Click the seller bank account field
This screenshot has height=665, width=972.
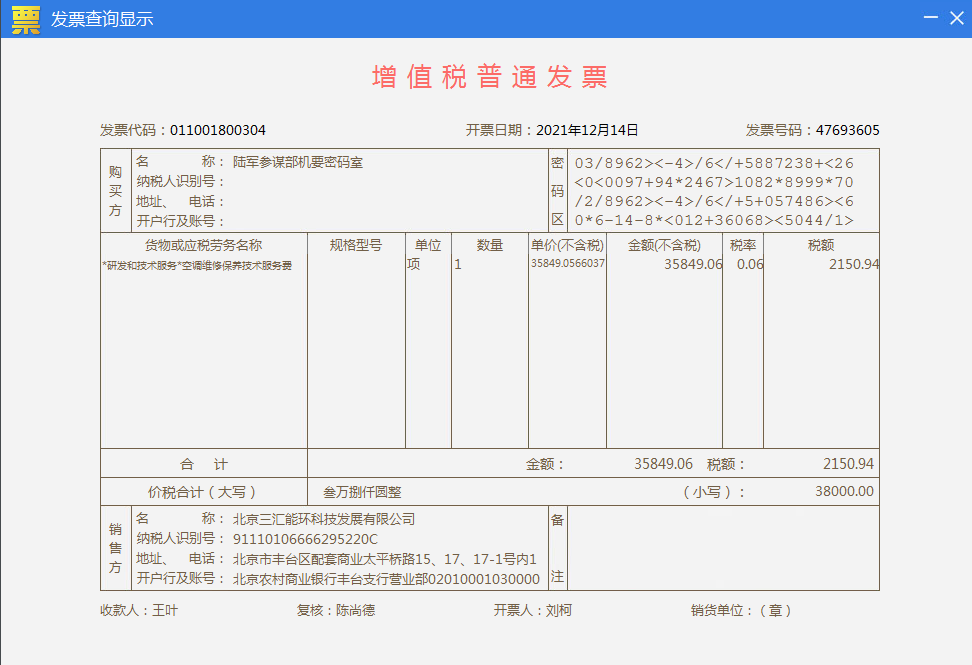(x=386, y=579)
